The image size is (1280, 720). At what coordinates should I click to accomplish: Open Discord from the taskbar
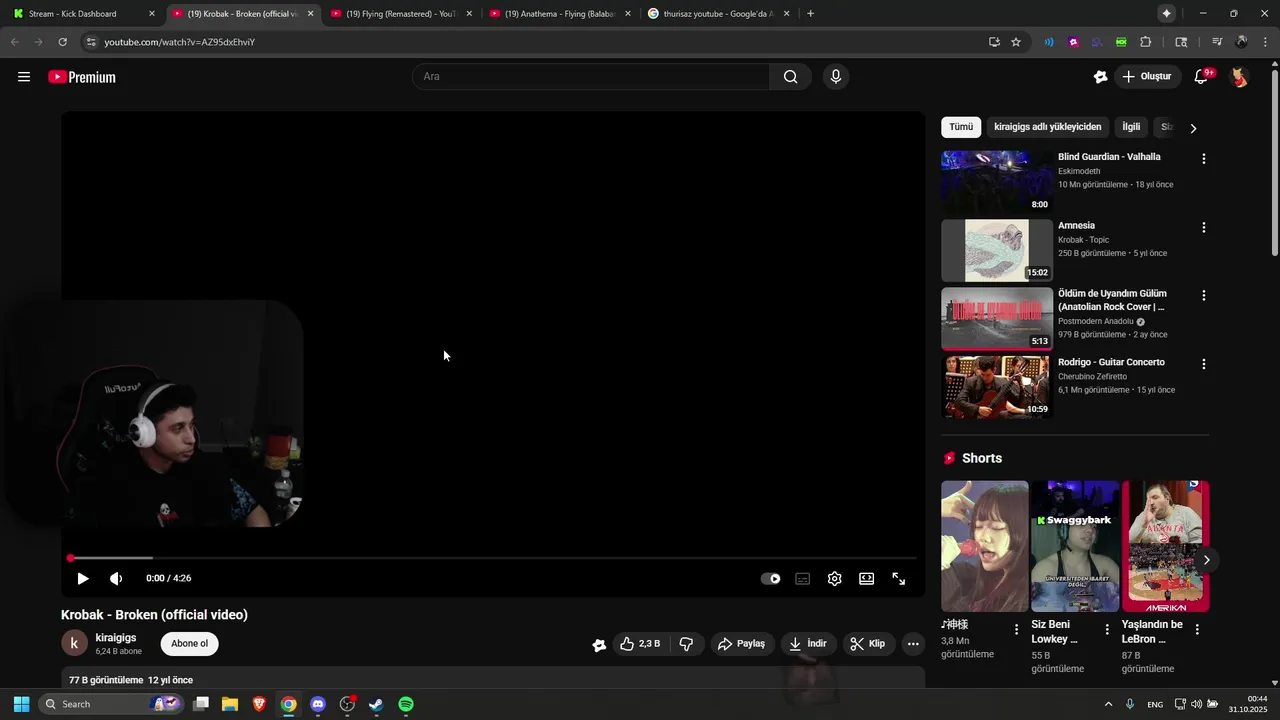click(x=318, y=704)
